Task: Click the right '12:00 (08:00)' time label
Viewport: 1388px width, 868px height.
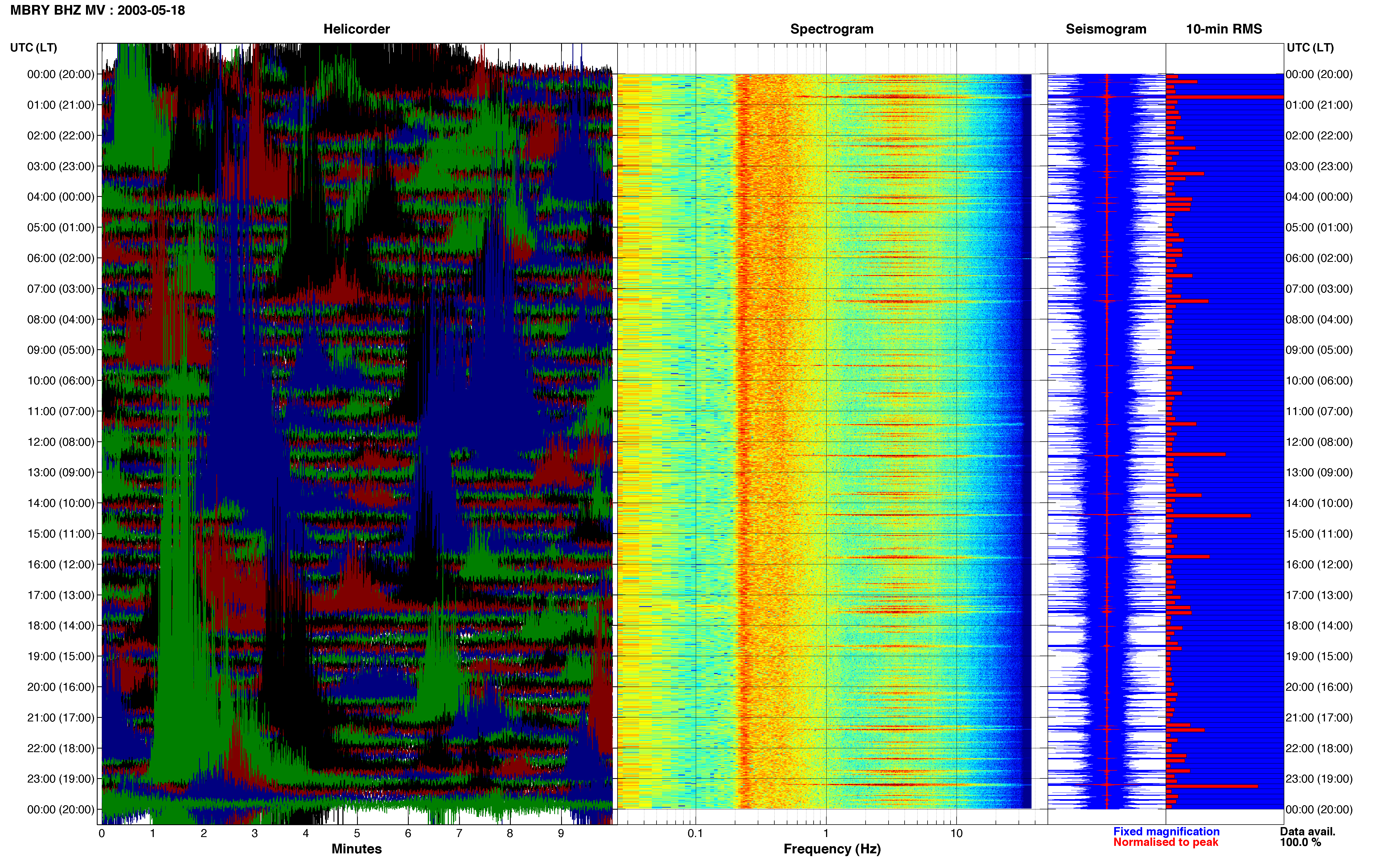Action: point(1319,442)
